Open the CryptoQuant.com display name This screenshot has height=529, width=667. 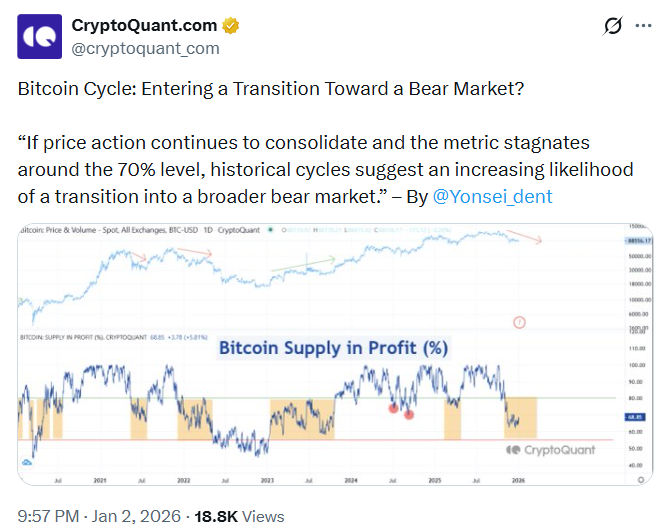tap(141, 24)
